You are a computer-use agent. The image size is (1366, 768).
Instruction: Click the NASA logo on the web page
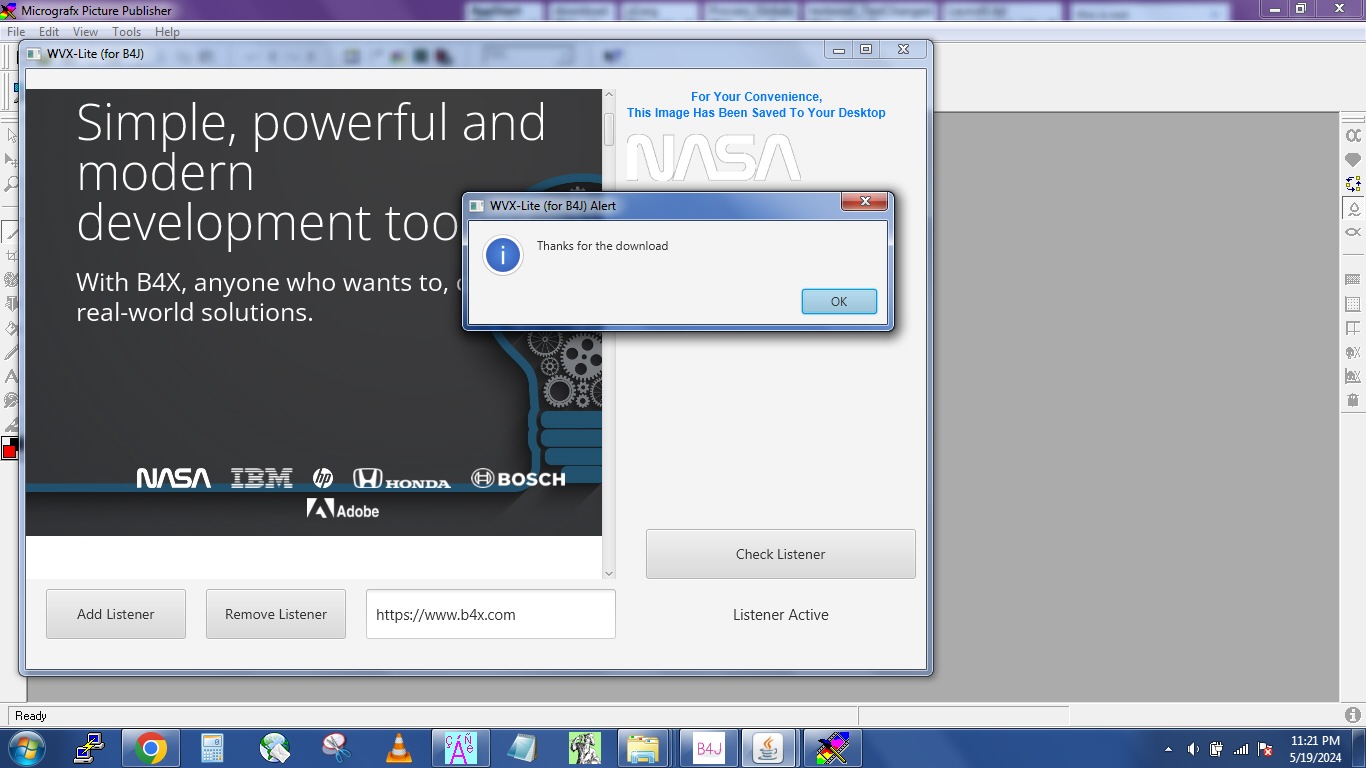tap(174, 479)
